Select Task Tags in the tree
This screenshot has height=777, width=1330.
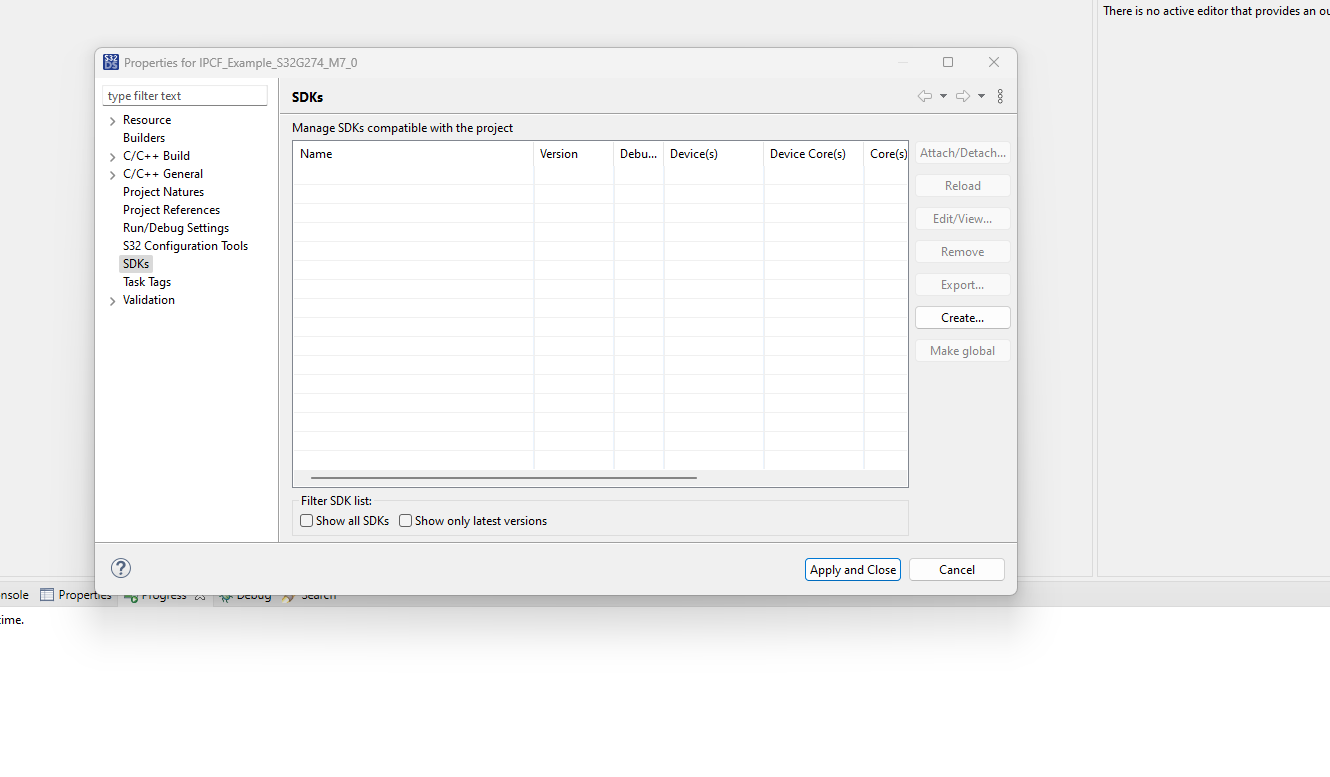click(x=147, y=282)
